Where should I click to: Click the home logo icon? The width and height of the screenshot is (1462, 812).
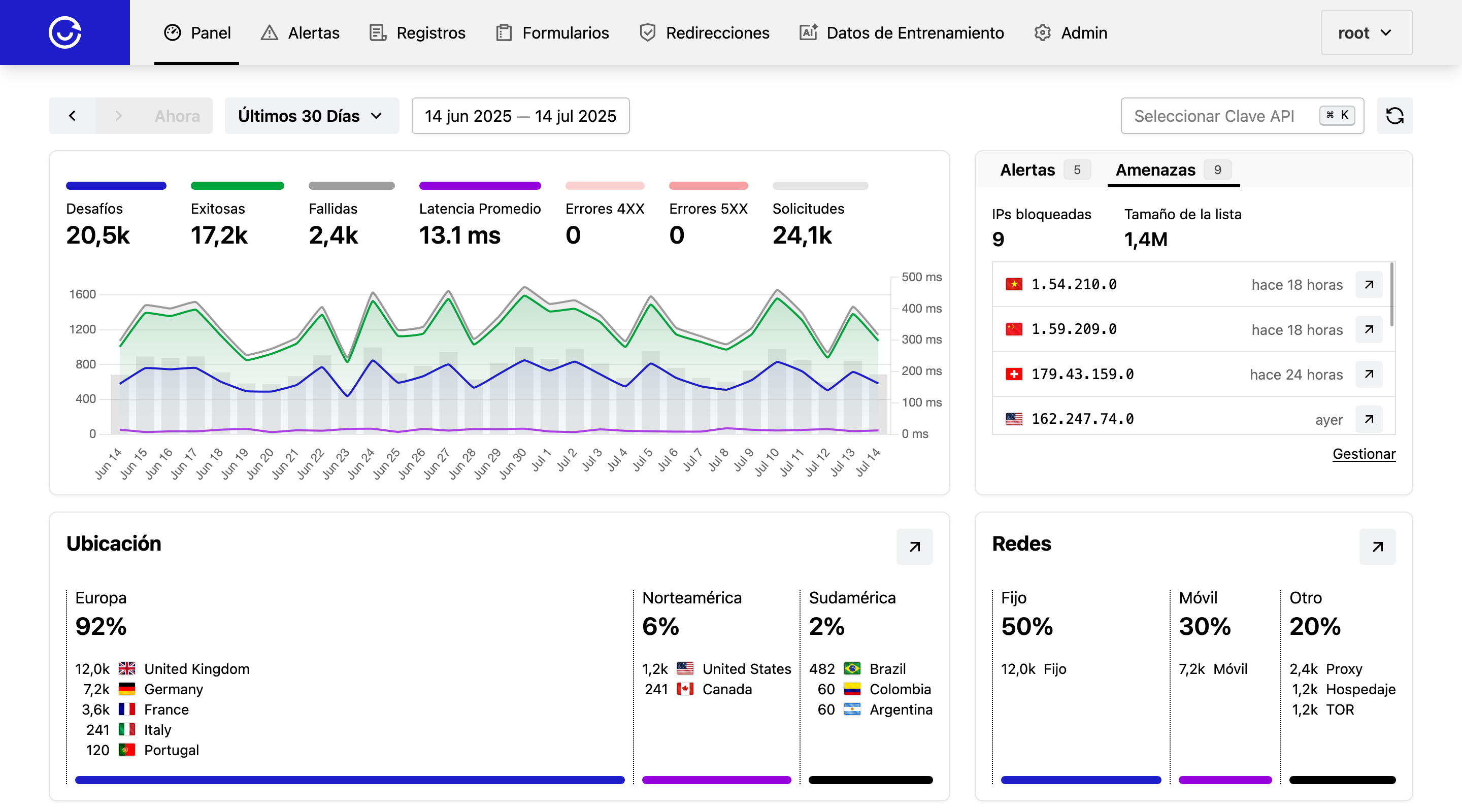pos(64,32)
